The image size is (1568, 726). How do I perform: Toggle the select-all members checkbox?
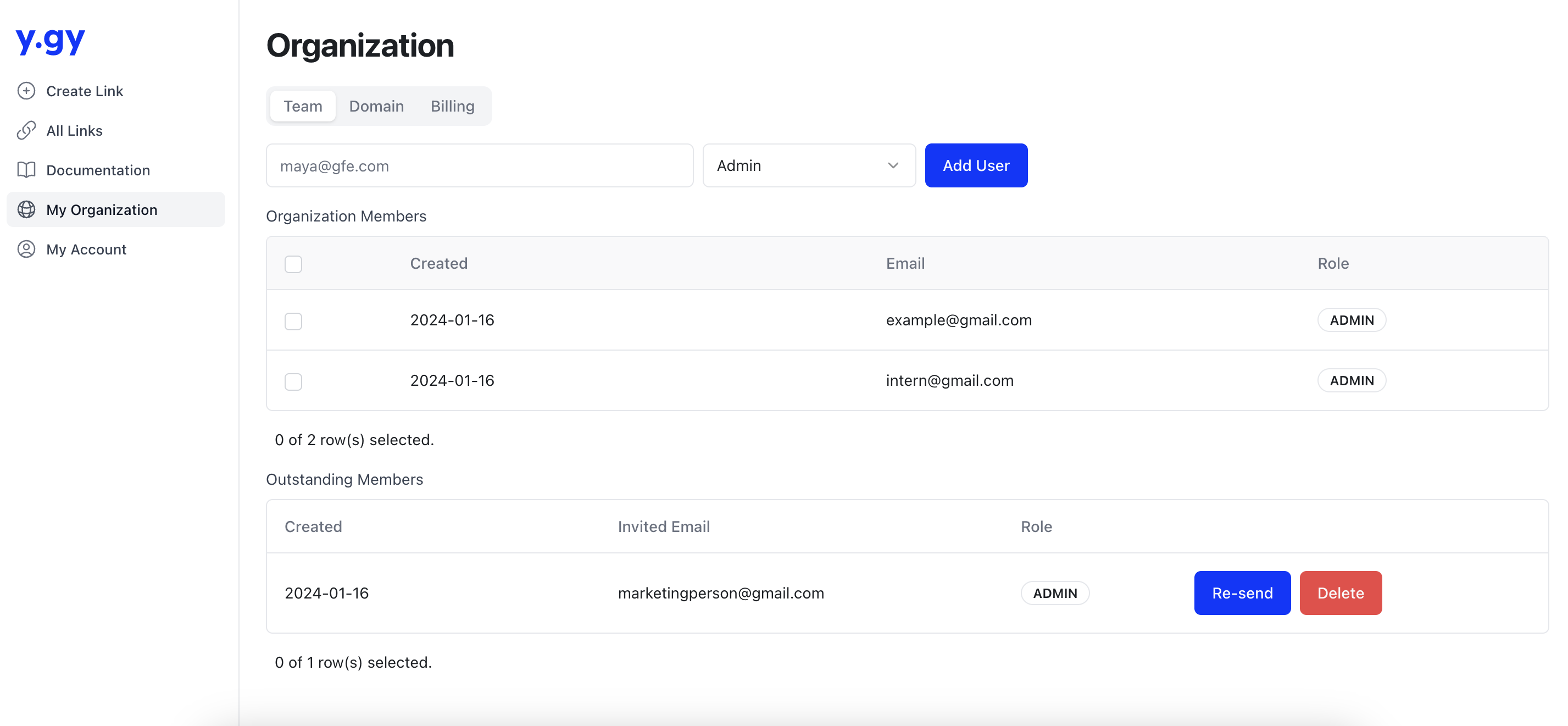click(293, 264)
